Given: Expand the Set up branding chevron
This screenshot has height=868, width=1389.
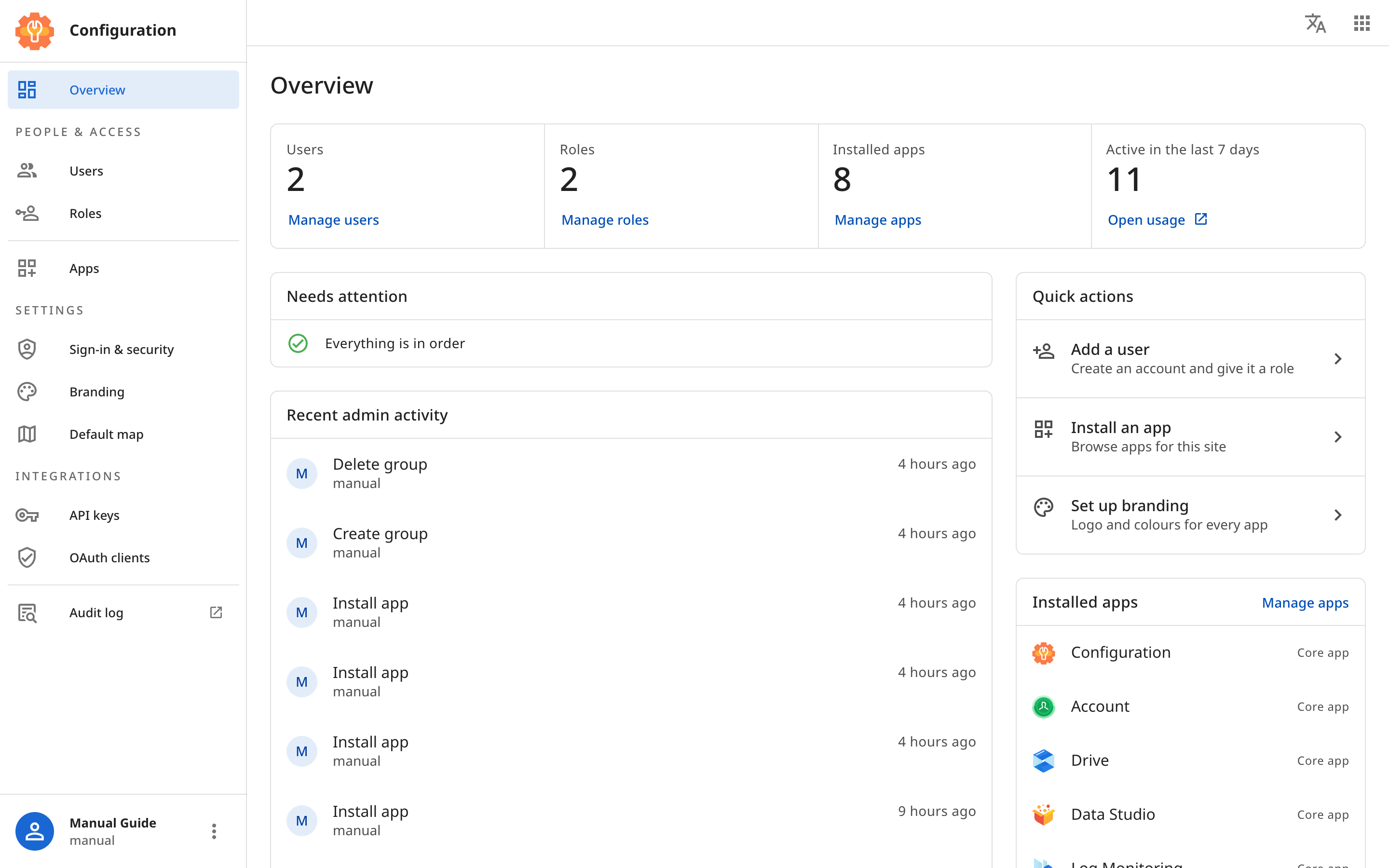Looking at the screenshot, I should click(1338, 515).
